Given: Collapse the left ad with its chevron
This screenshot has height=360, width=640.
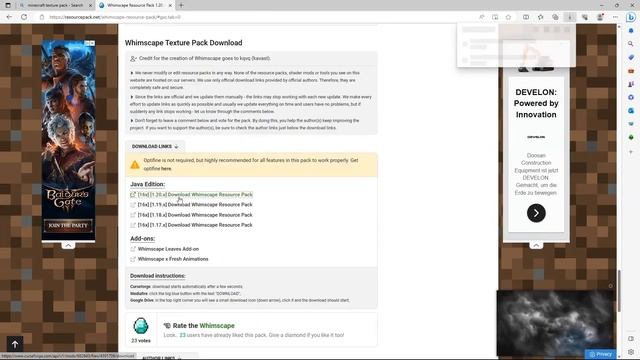Looking at the screenshot, I should point(68,245).
